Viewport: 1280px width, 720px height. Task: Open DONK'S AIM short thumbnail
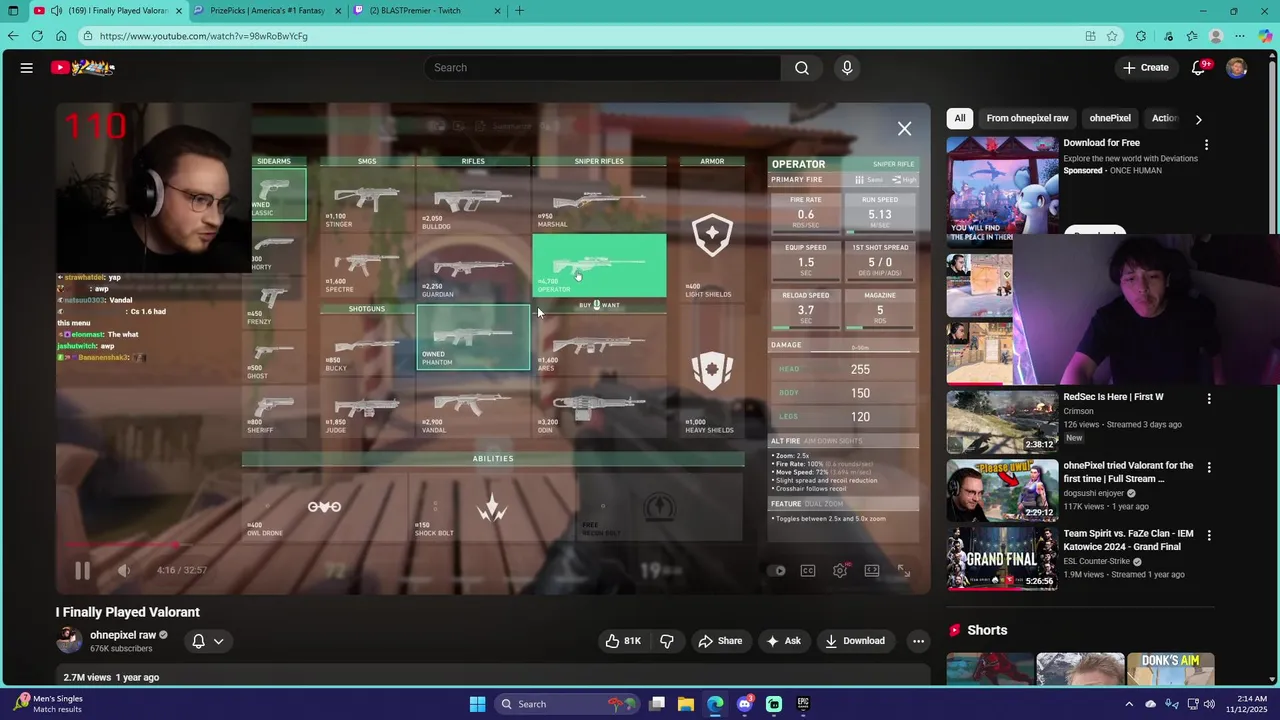pos(1170,668)
